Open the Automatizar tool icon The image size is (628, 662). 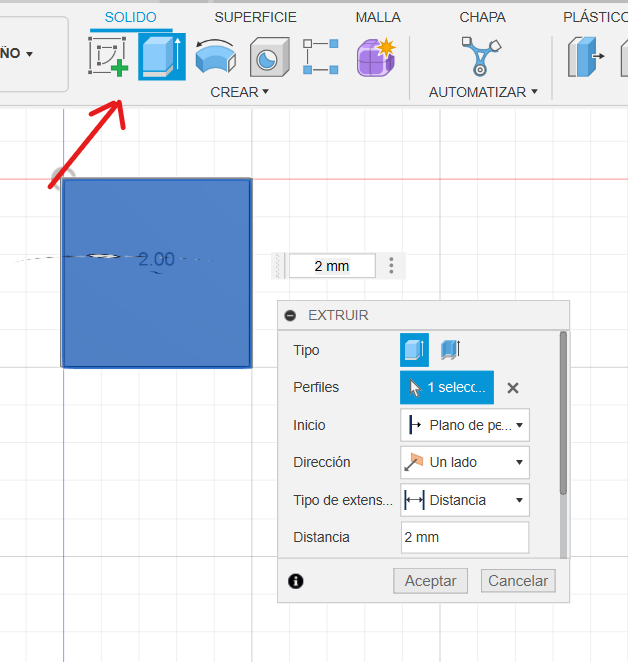tap(481, 57)
